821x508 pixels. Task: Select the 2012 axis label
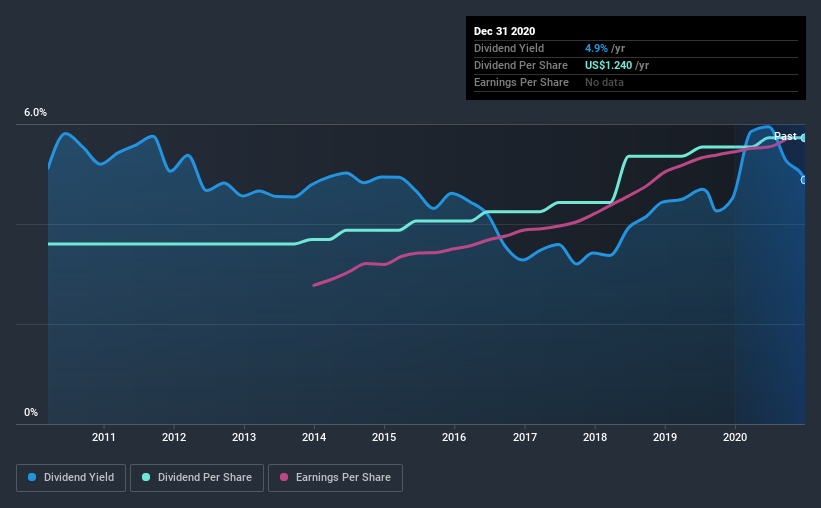point(174,437)
